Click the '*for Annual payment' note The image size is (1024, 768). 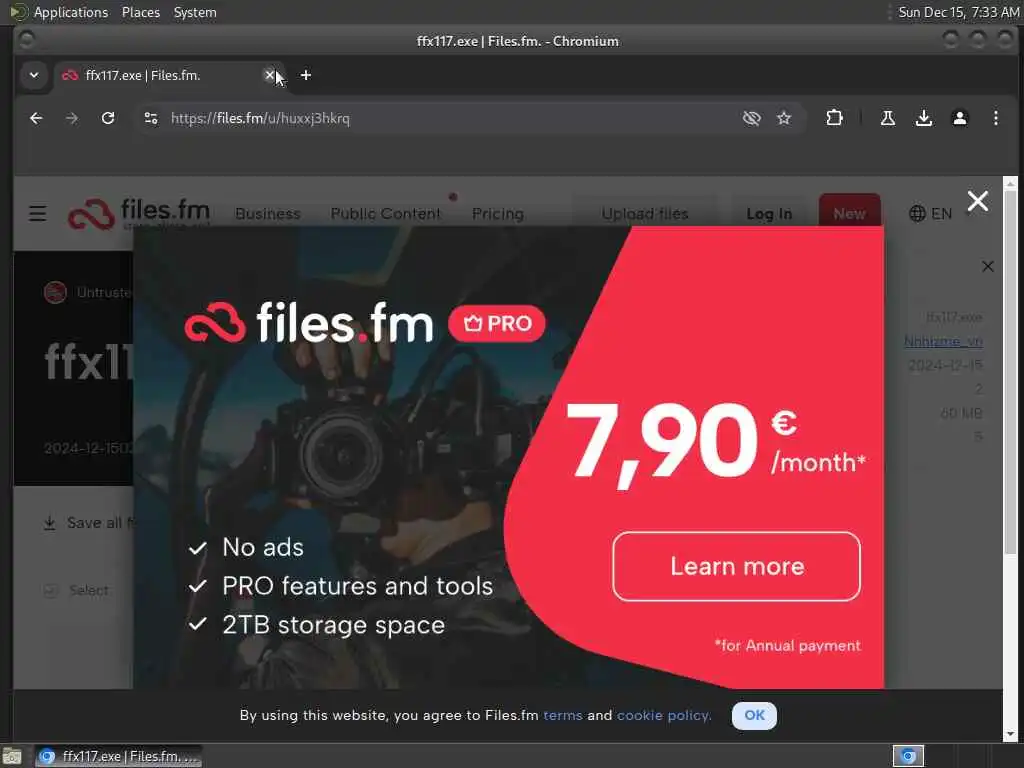point(787,645)
